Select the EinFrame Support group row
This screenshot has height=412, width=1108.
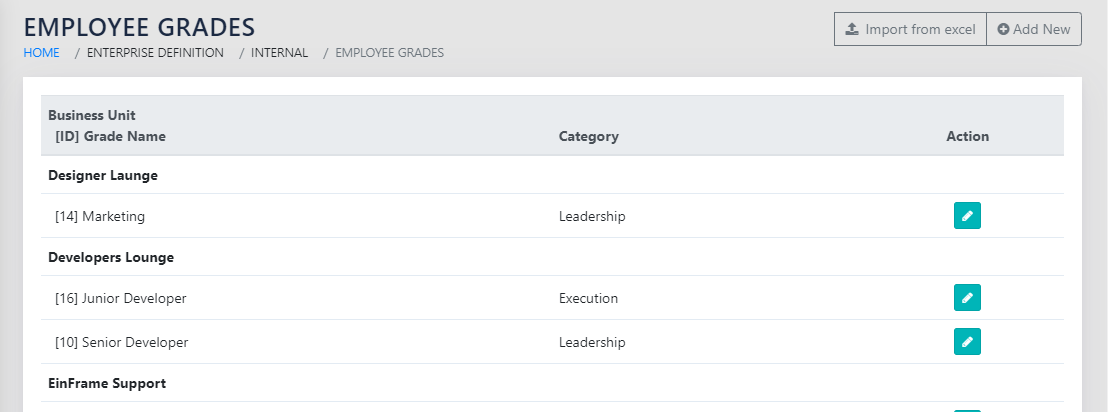pos(107,383)
